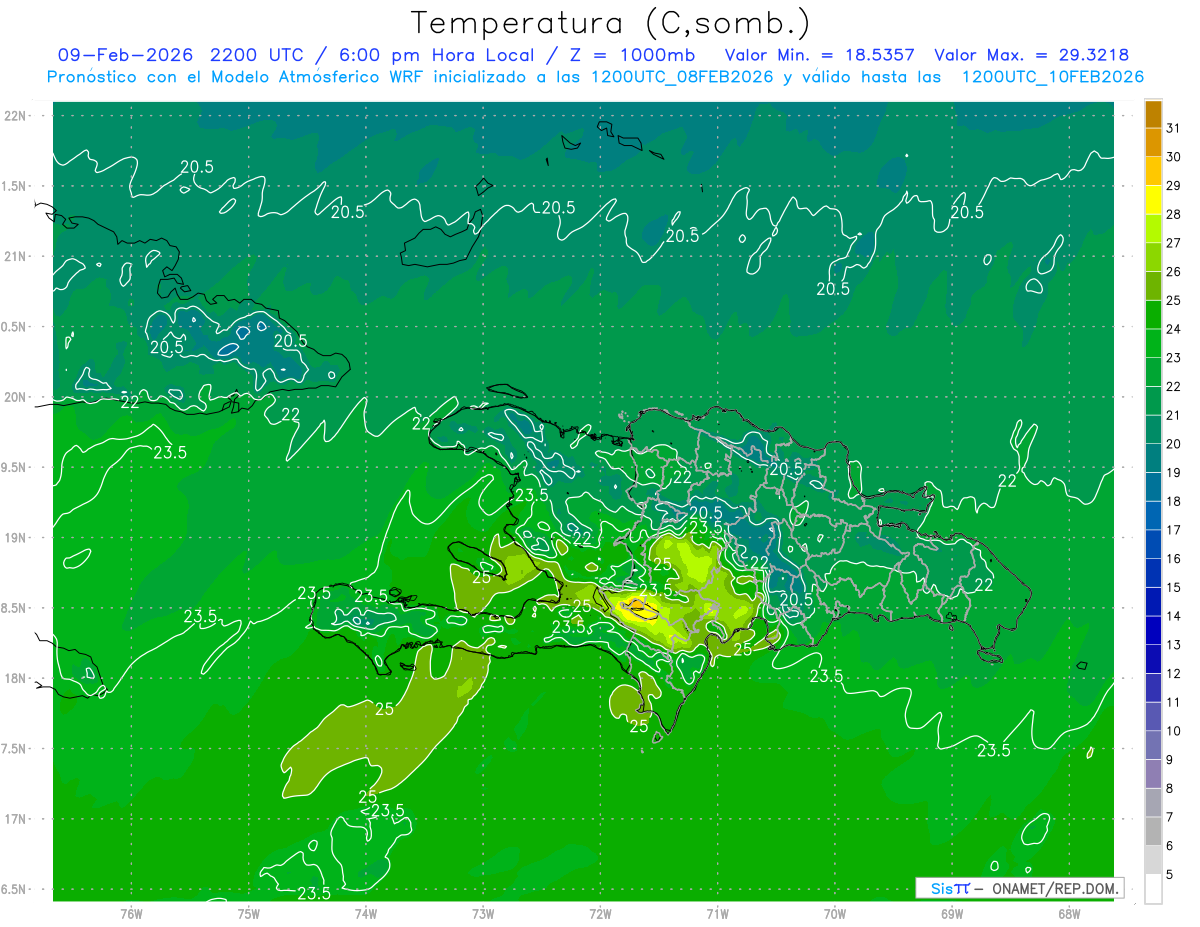Click the "20N" latitude axis label
The width and height of the screenshot is (1200, 927).
coord(15,397)
